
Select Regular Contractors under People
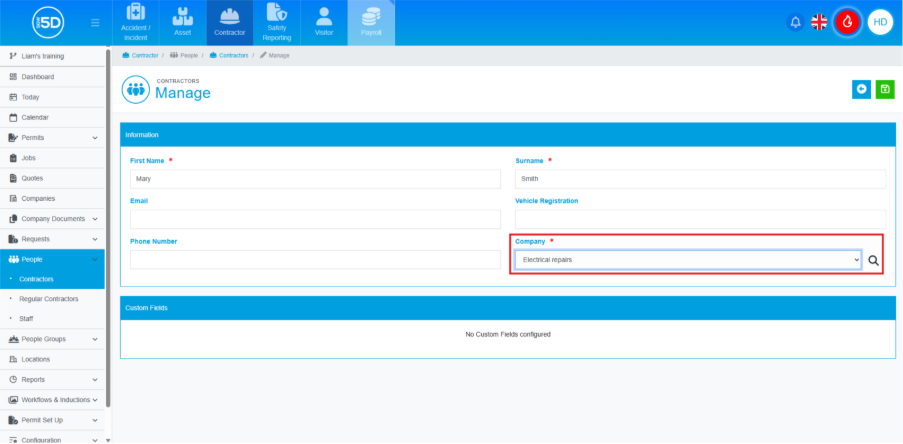(x=52, y=299)
